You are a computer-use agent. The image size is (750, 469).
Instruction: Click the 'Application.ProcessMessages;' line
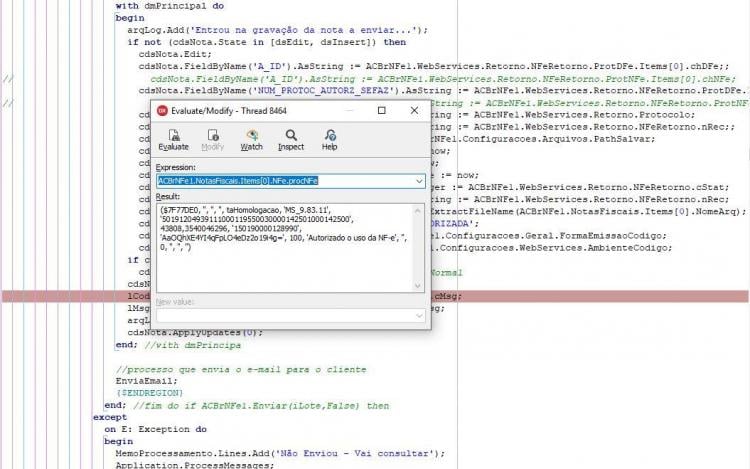coord(195,465)
